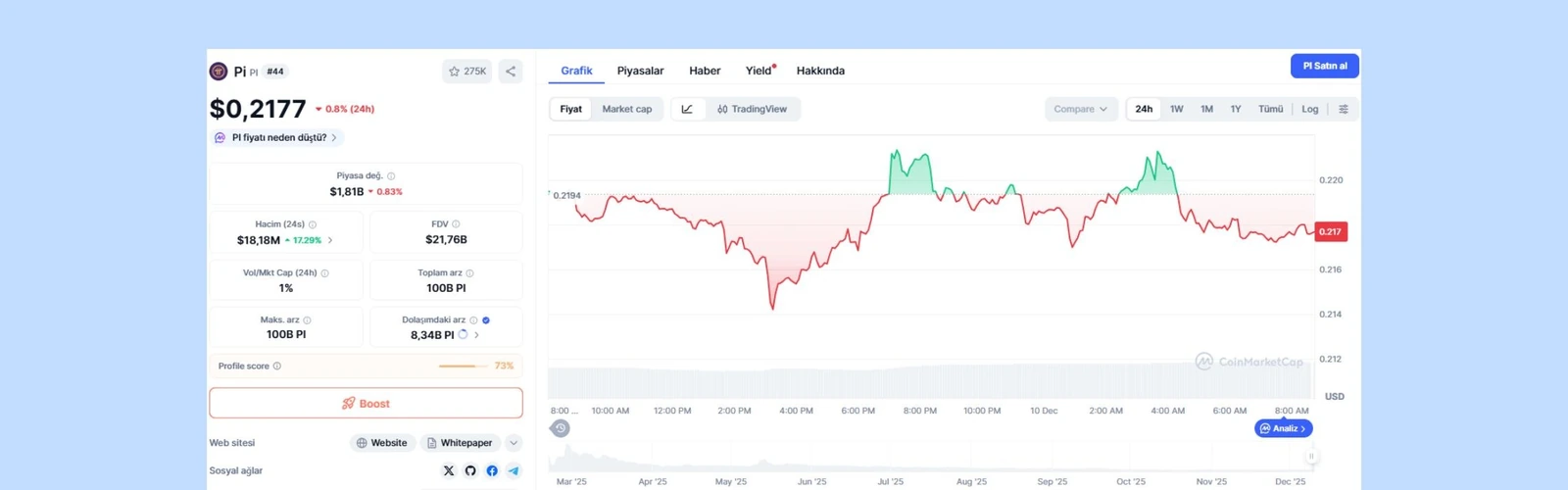Click the Analiz button
The height and width of the screenshot is (490, 1568).
pos(1283,428)
